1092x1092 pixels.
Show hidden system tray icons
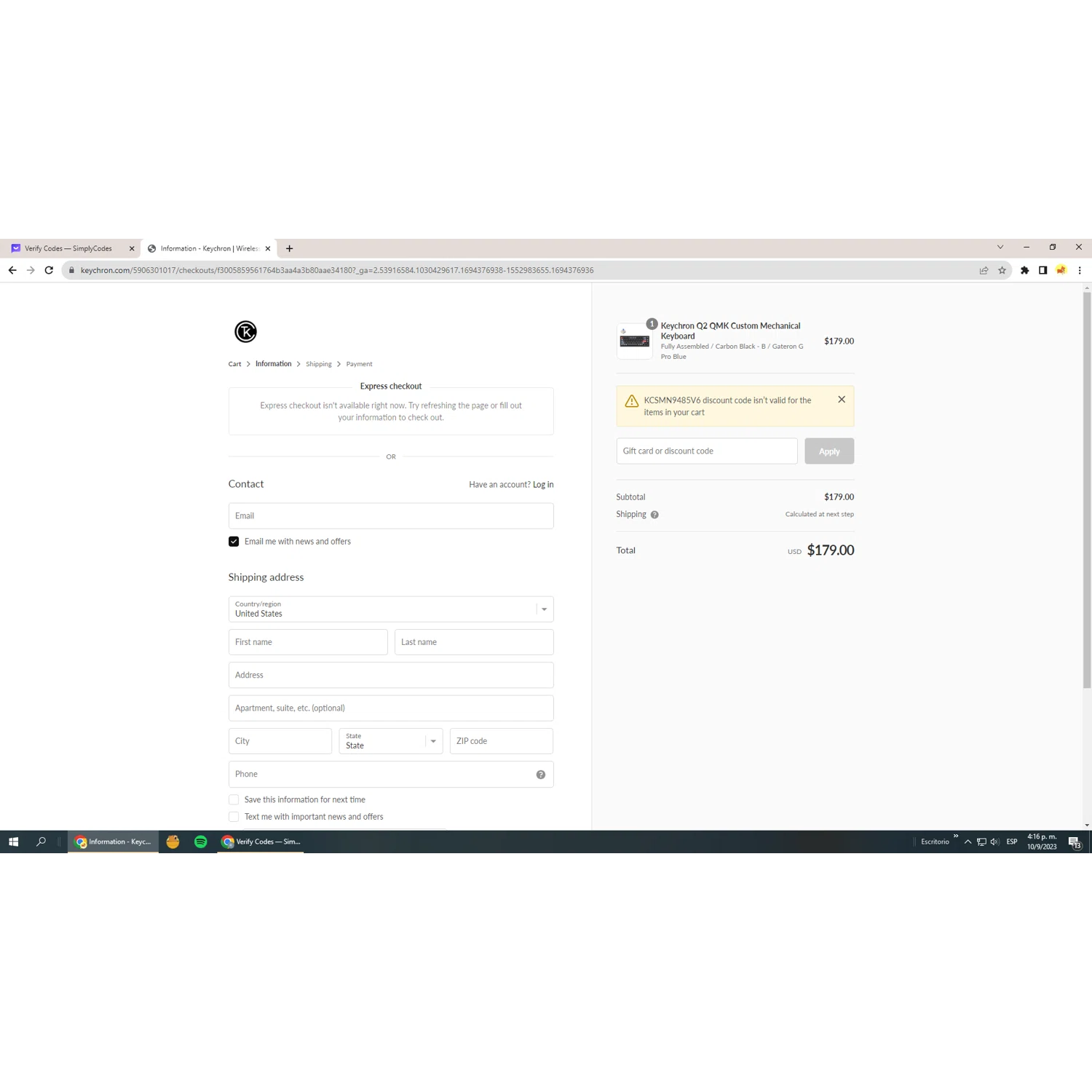click(968, 842)
